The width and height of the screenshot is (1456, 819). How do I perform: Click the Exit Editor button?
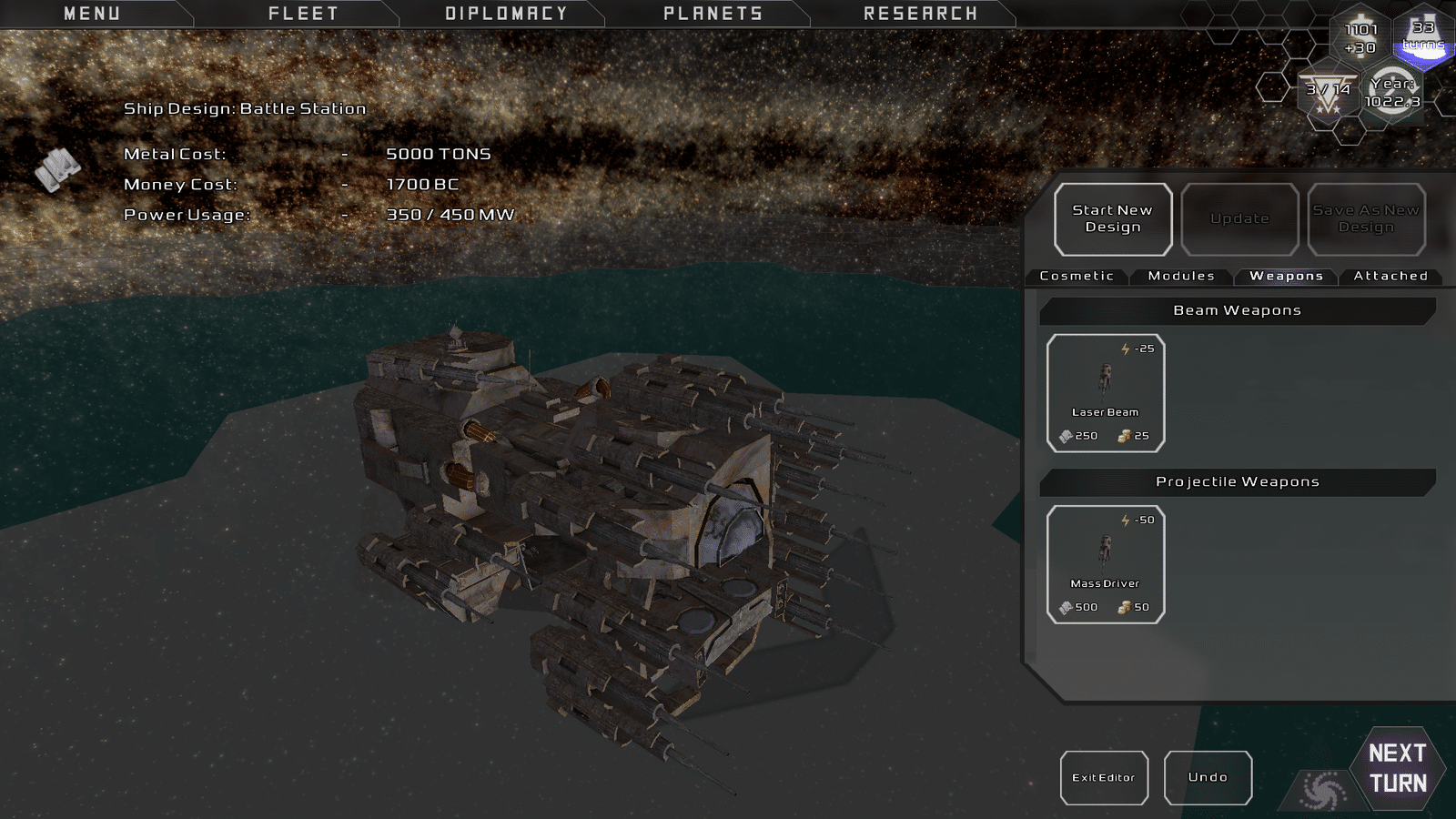coord(1104,778)
